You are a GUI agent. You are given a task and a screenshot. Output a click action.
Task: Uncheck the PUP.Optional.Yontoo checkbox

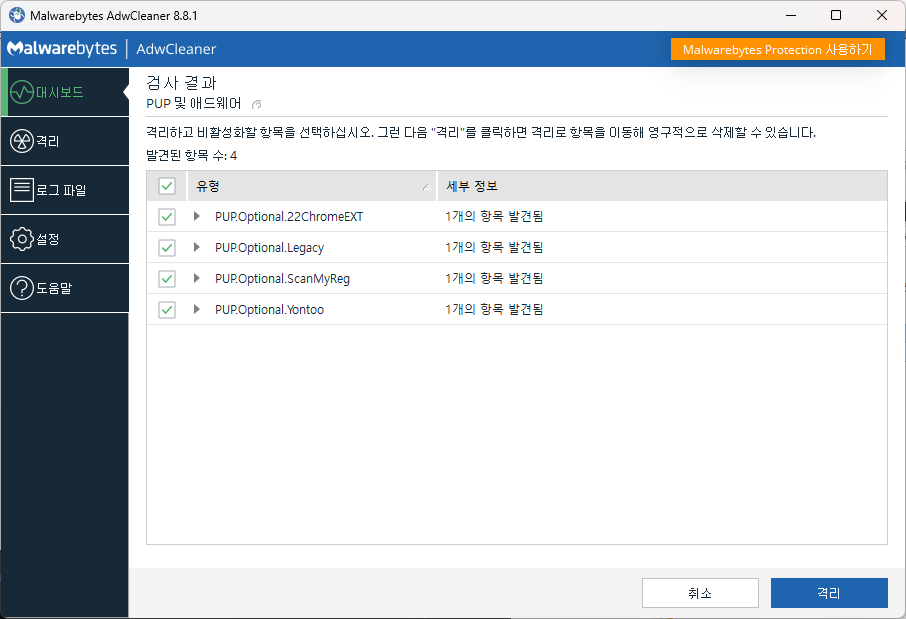pyautogui.click(x=167, y=310)
